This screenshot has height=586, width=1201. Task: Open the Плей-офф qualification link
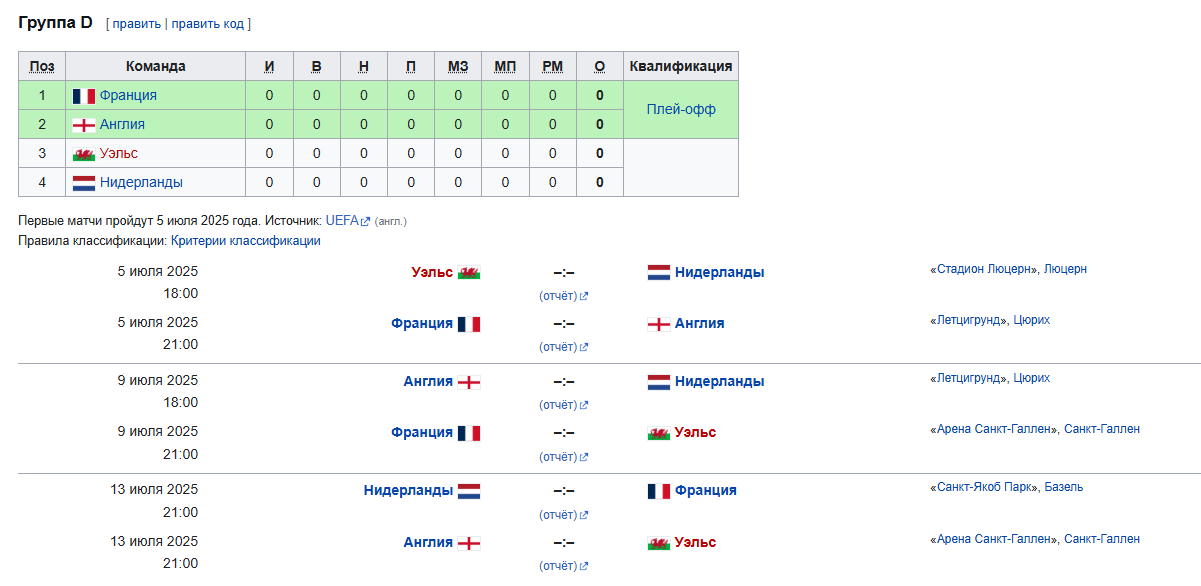[681, 110]
